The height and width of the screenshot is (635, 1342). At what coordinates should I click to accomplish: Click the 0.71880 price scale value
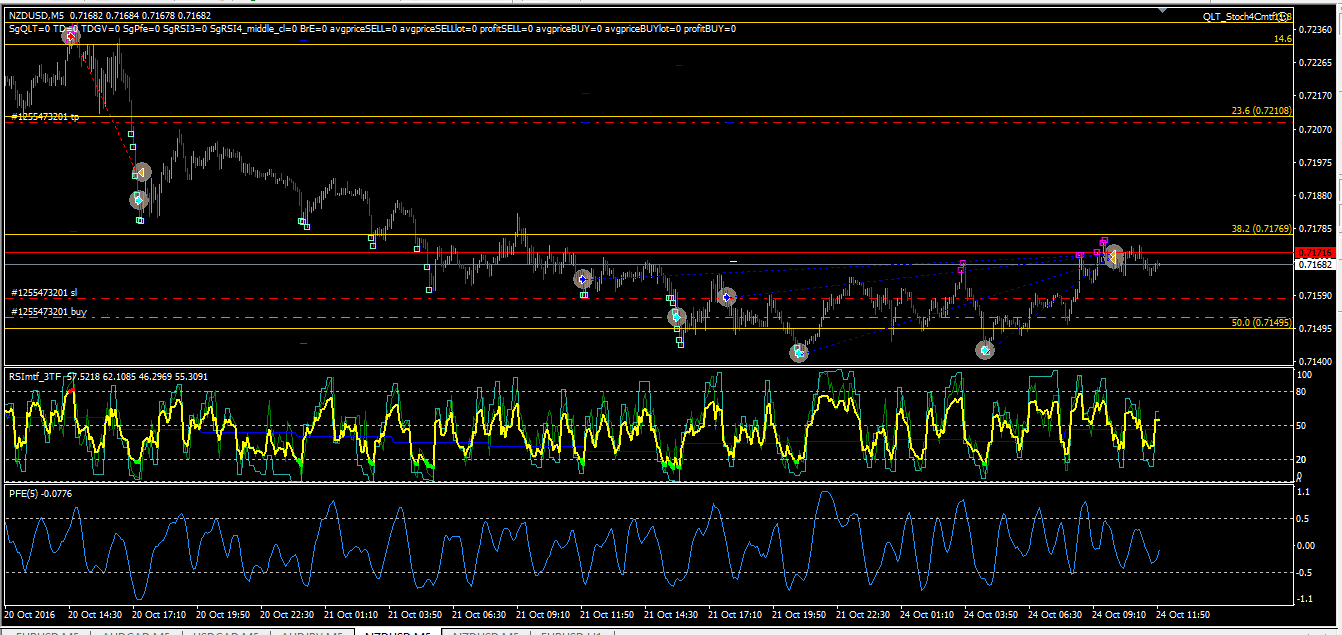1313,196
